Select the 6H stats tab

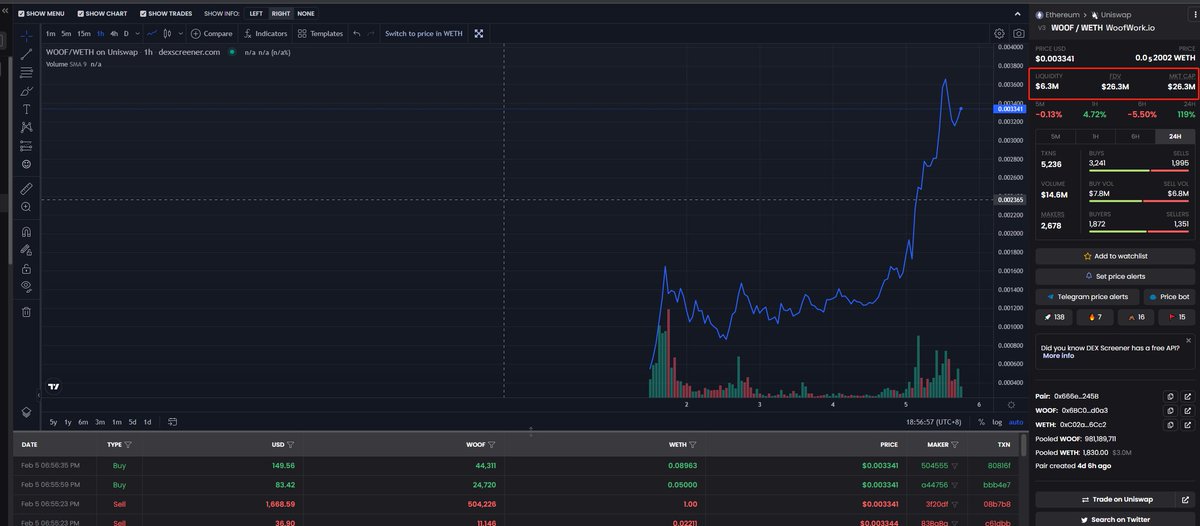[1135, 136]
